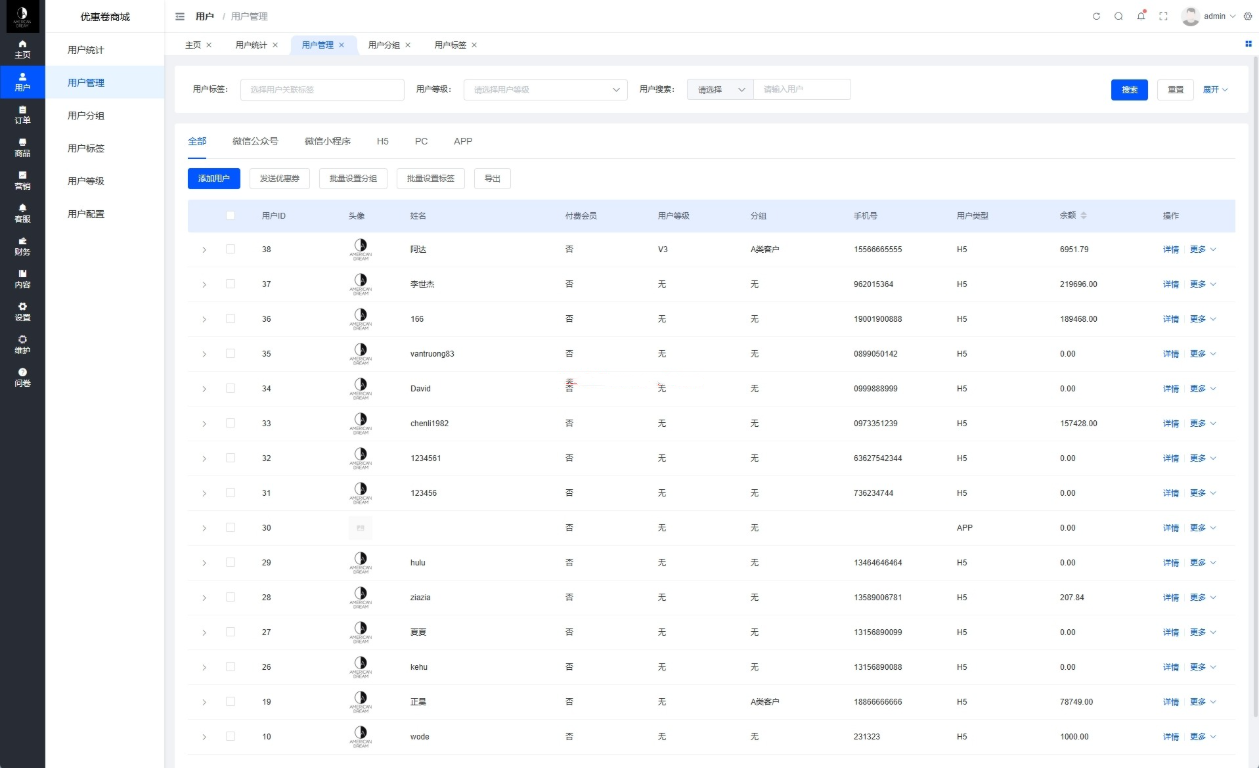Viewport: 1259px width, 768px height.
Task: Open the 商品 (Products) sidebar section
Action: click(22, 148)
